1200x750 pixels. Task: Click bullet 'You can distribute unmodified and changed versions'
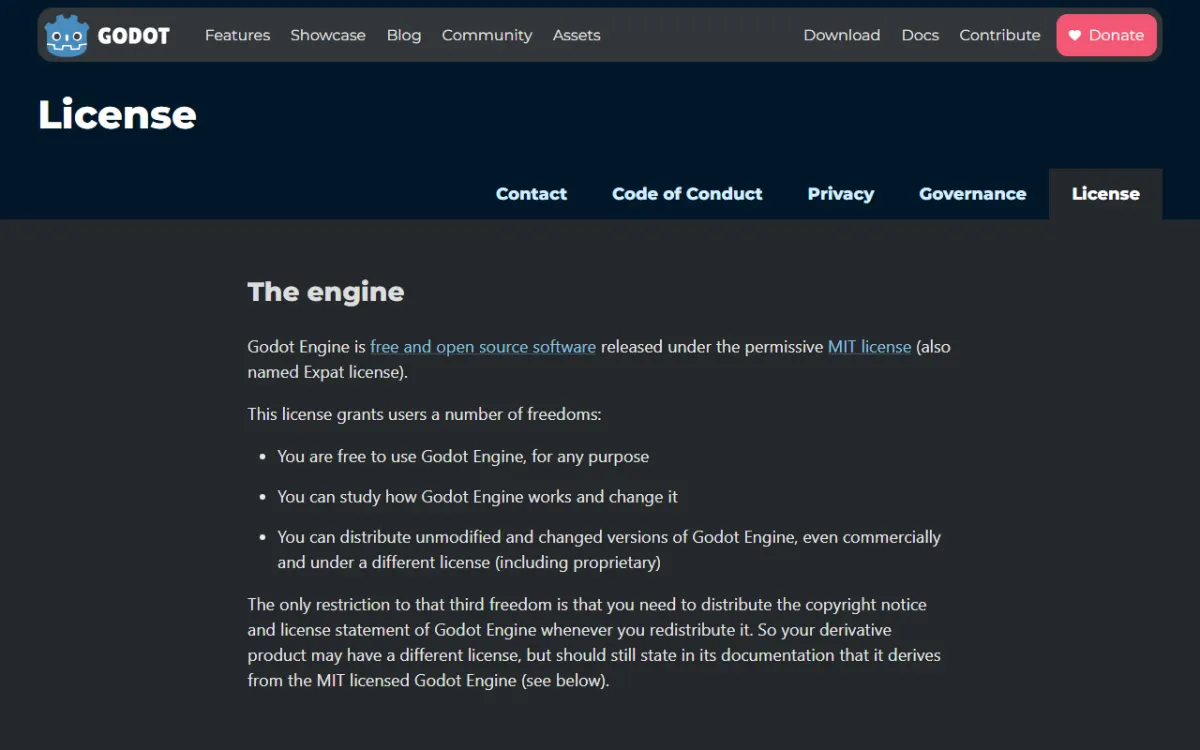pos(609,549)
